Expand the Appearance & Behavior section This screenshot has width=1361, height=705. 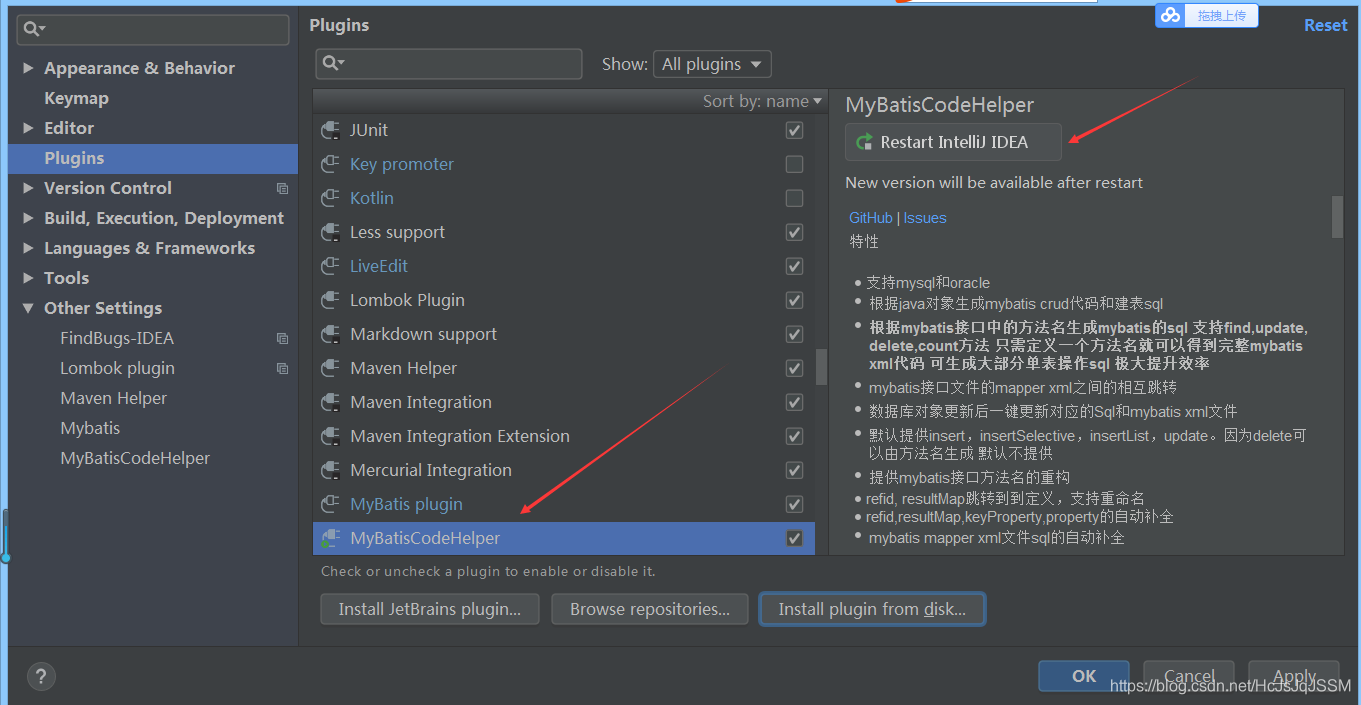(28, 69)
